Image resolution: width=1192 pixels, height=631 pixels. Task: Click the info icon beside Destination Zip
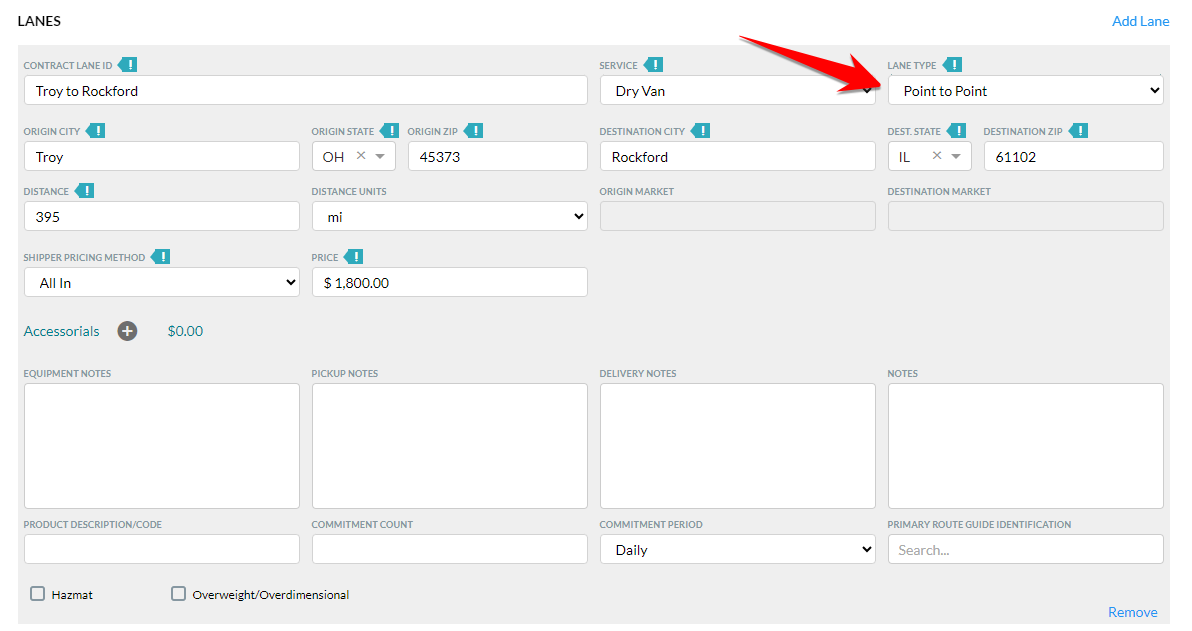coord(1078,131)
